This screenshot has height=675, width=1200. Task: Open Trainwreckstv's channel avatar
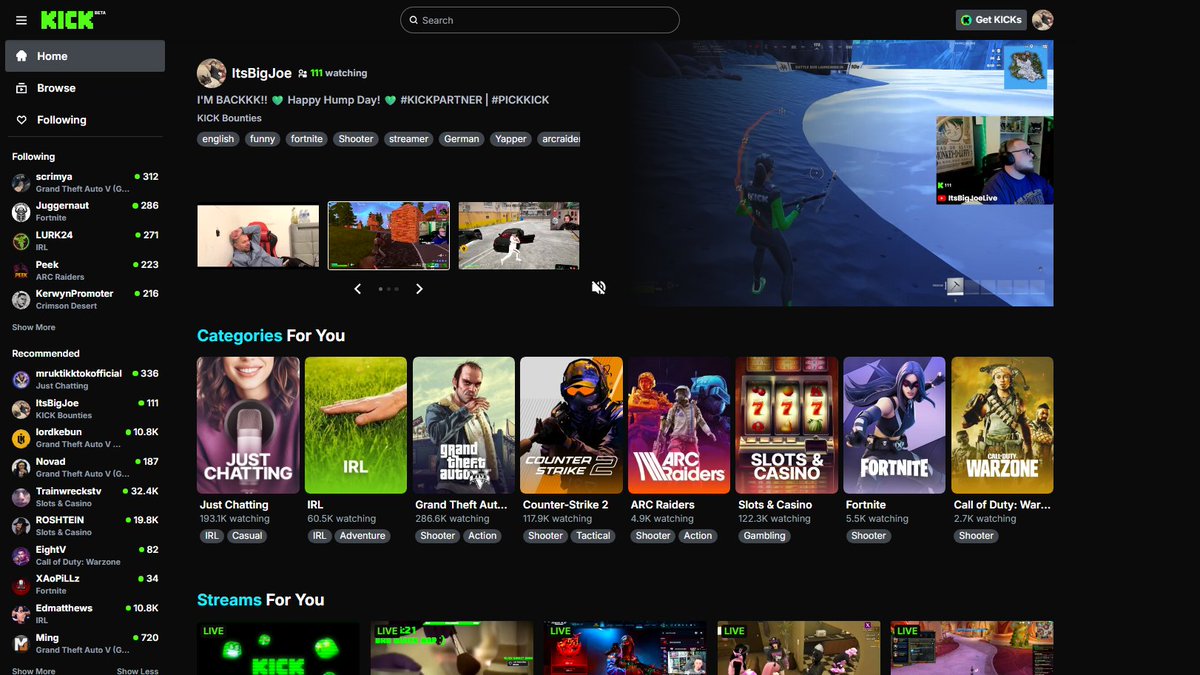[21, 497]
